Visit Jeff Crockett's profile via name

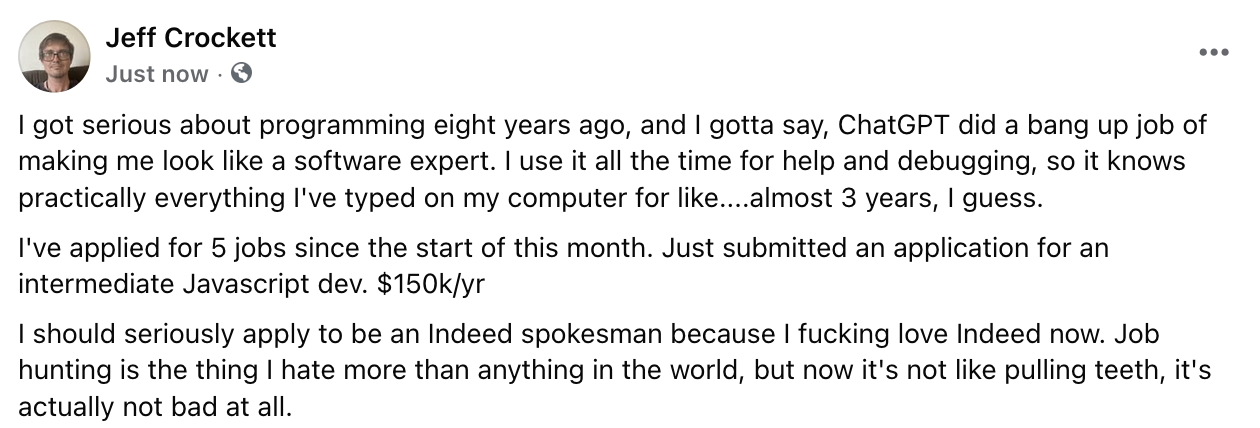(x=190, y=38)
